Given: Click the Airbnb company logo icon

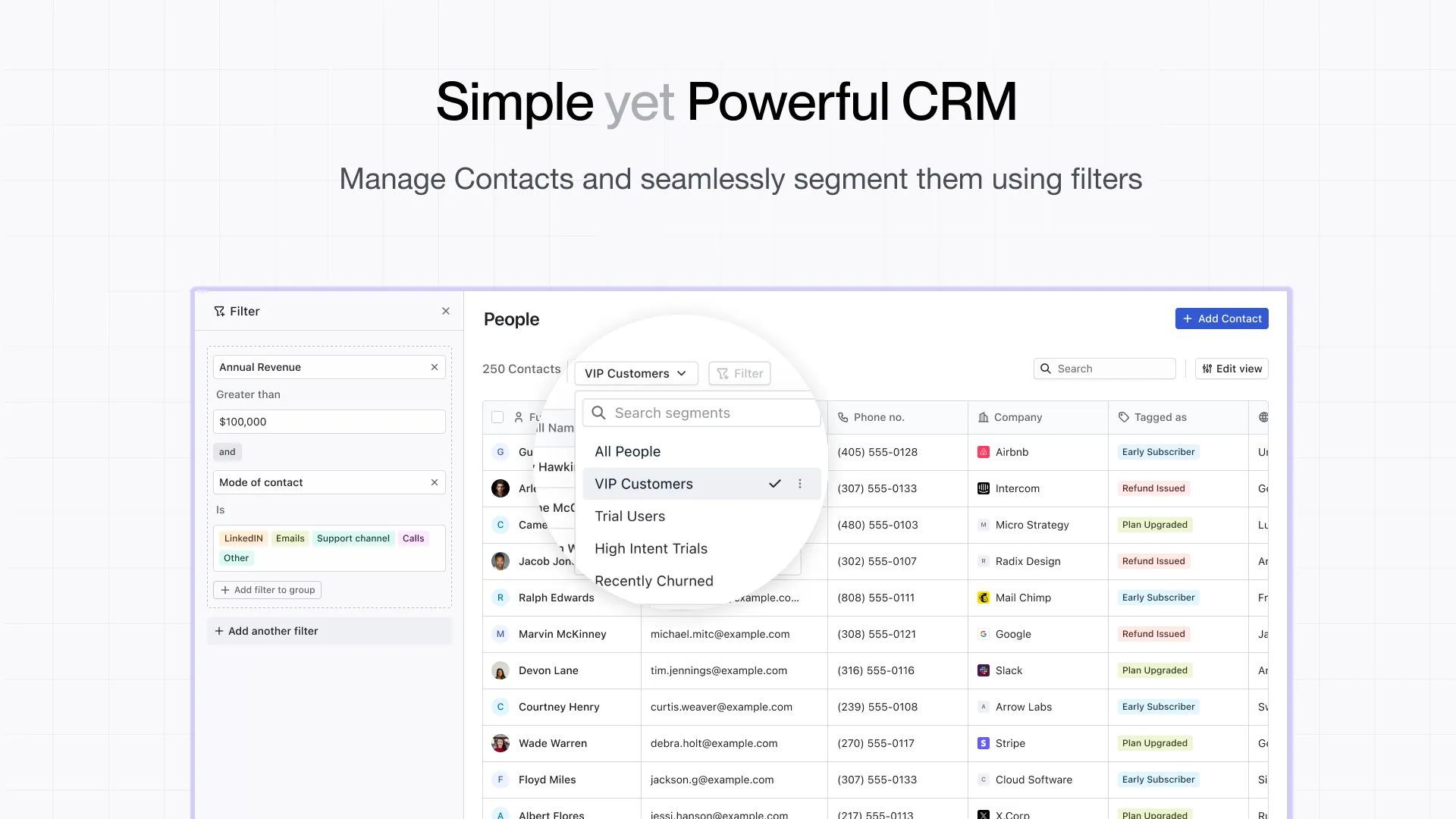Looking at the screenshot, I should coord(984,452).
